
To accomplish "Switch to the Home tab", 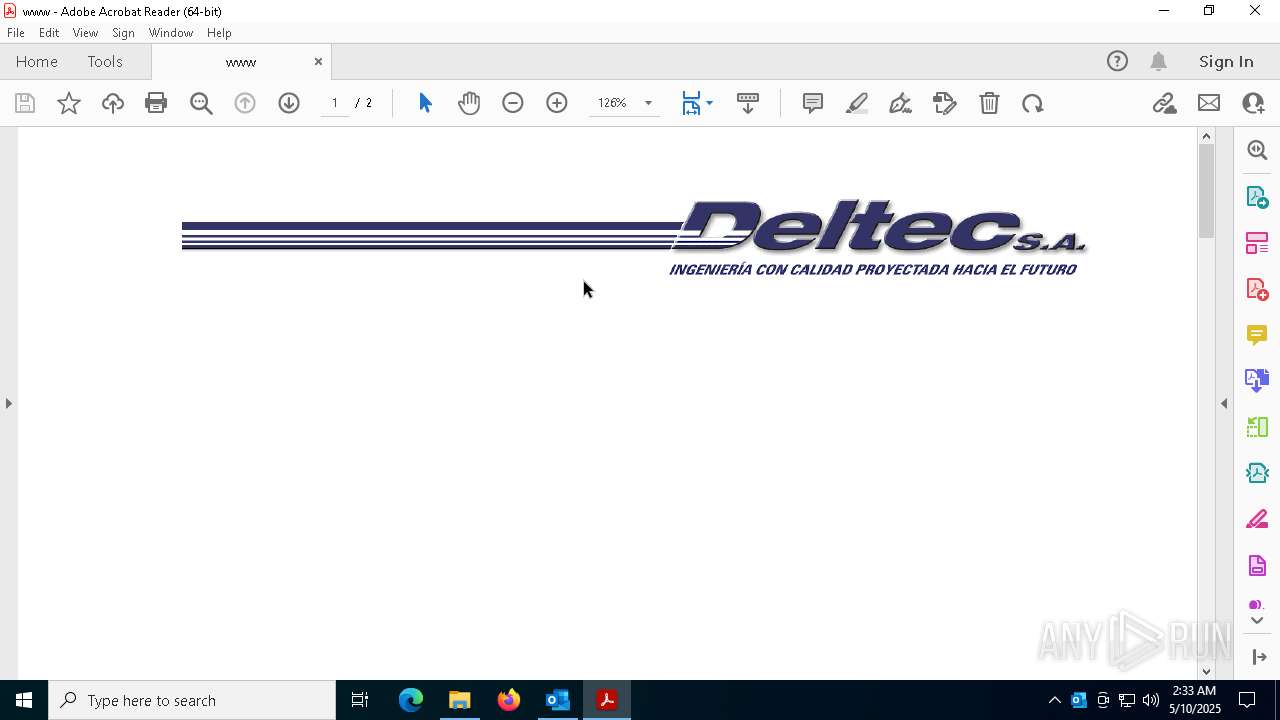I will 37,61.
